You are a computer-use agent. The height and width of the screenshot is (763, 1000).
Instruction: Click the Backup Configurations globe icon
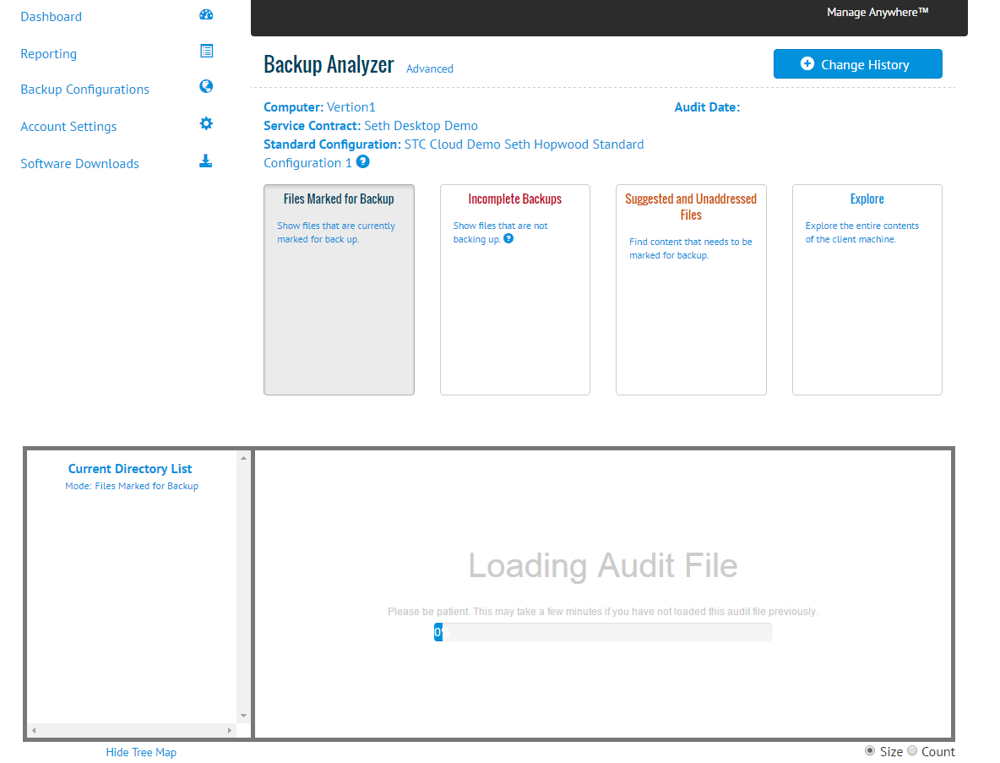205,87
